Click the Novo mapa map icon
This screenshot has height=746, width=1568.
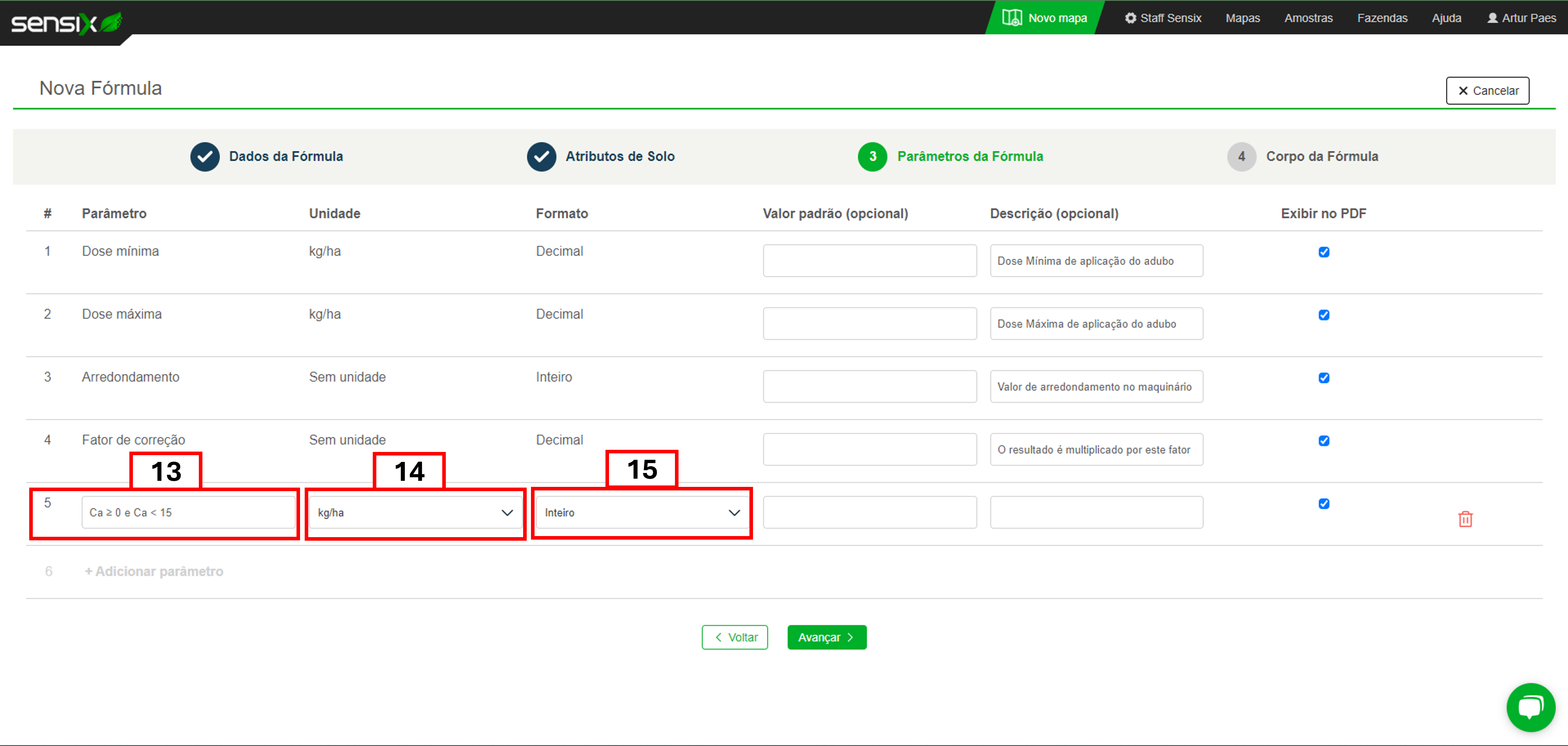(1012, 18)
